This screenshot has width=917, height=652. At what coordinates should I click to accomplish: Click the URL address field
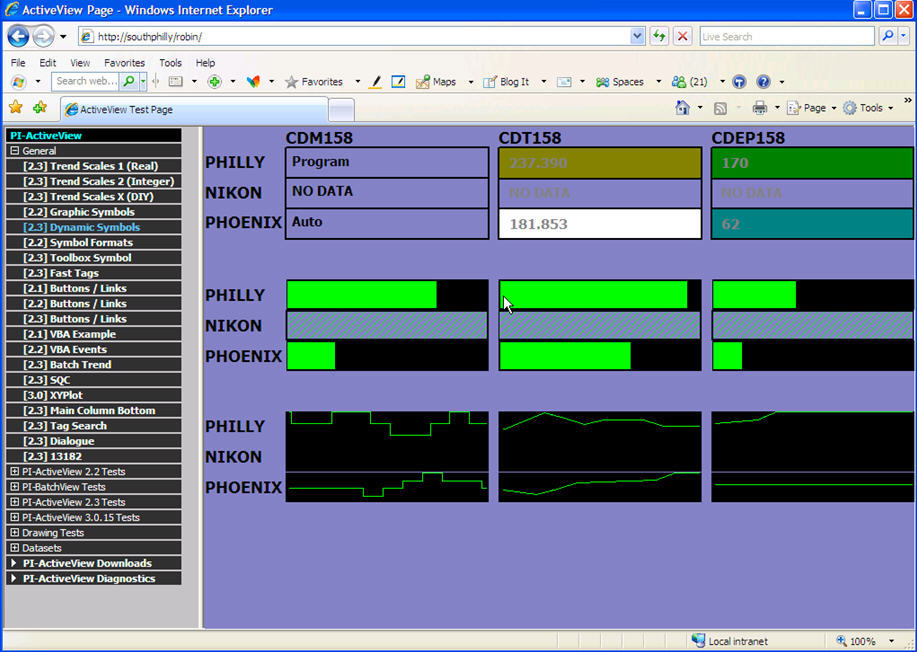(x=363, y=36)
